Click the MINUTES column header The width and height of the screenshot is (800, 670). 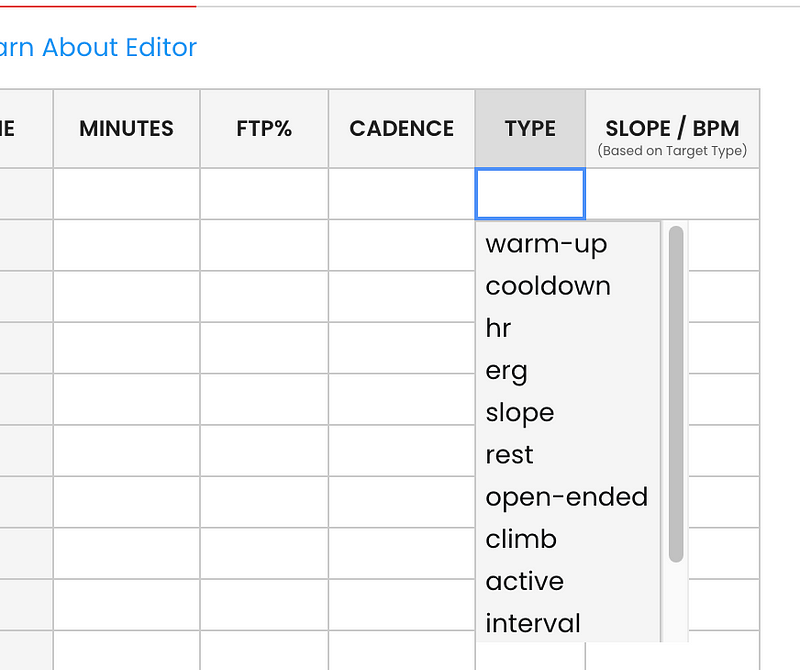[x=126, y=129]
